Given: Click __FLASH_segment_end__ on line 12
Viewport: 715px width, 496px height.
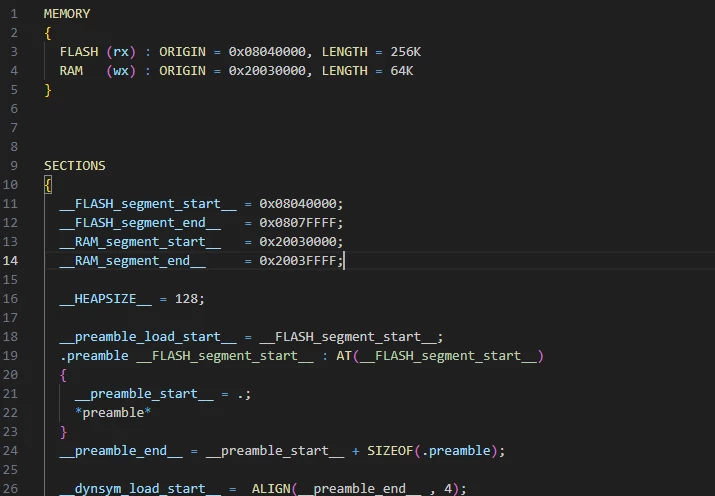Looking at the screenshot, I should tap(140, 222).
